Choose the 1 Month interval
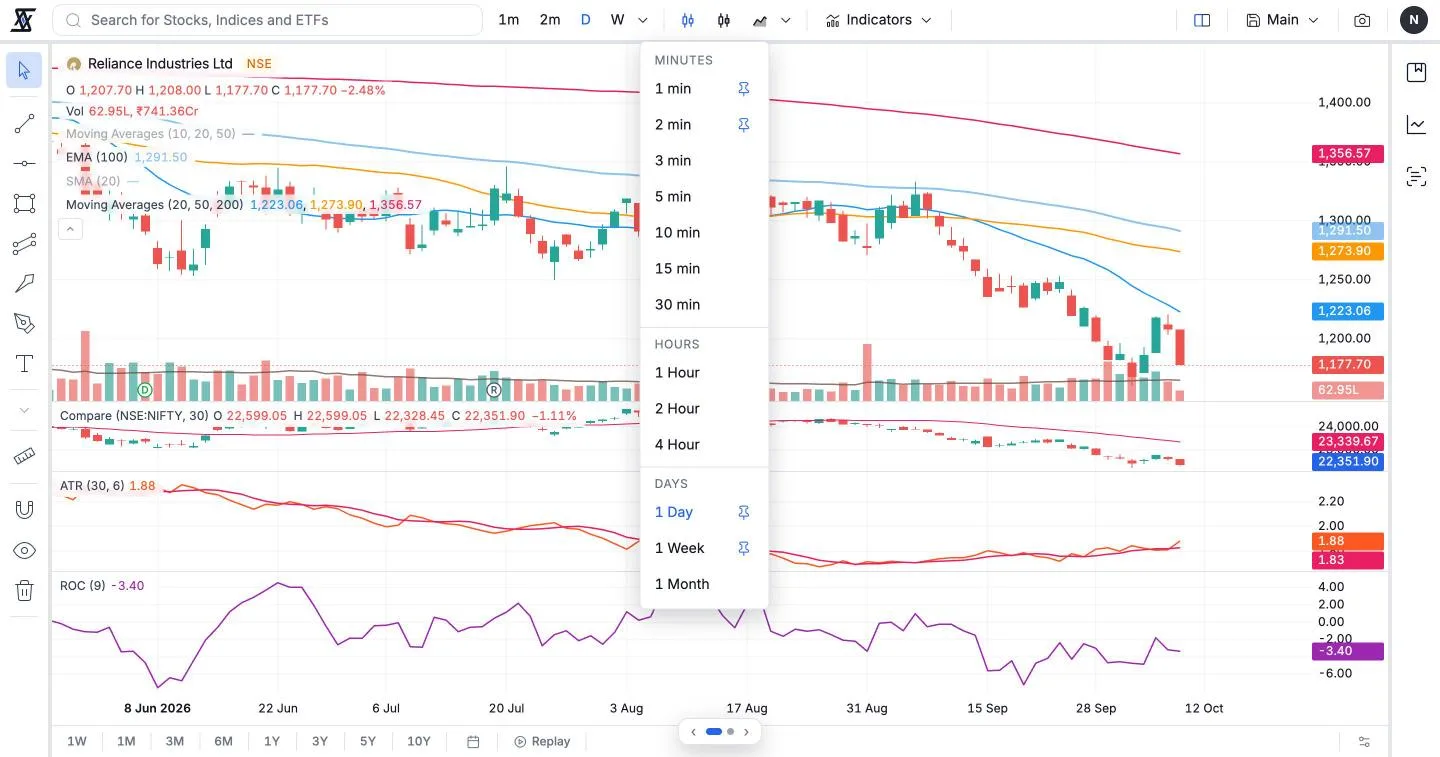This screenshot has width=1440, height=757. coord(704,584)
